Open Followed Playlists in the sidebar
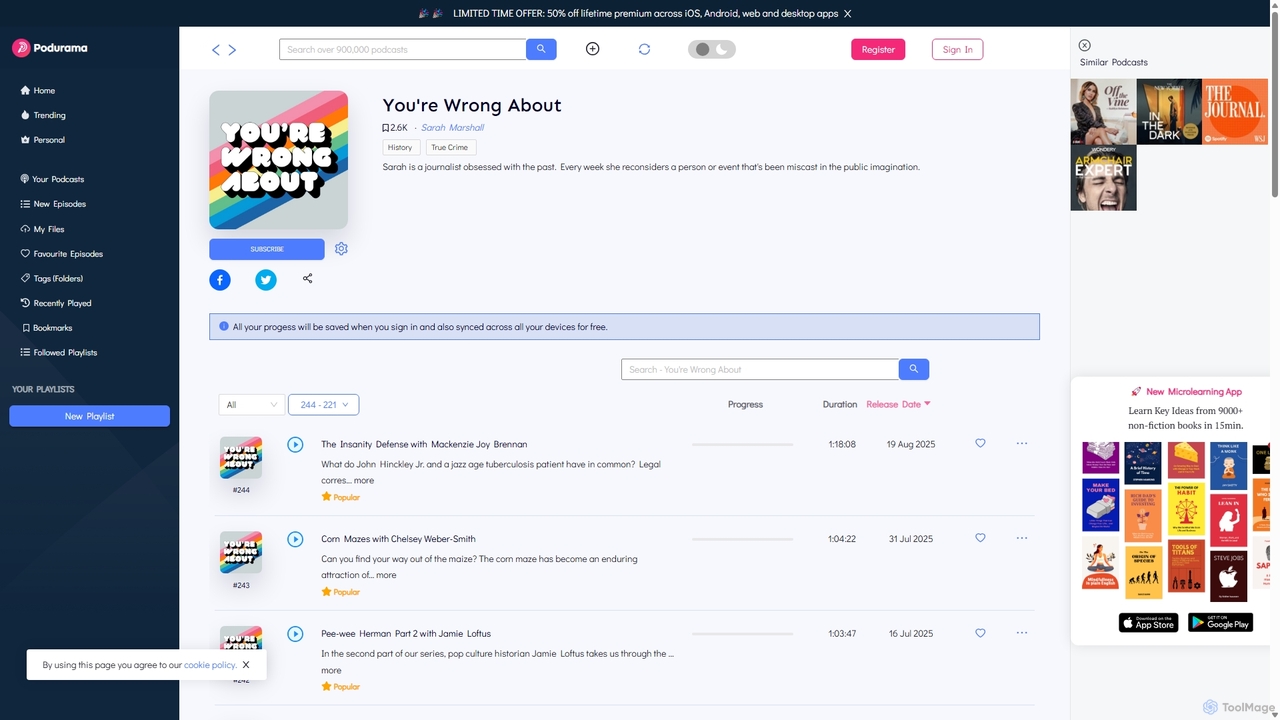The height and width of the screenshot is (720, 1280). [x=59, y=352]
